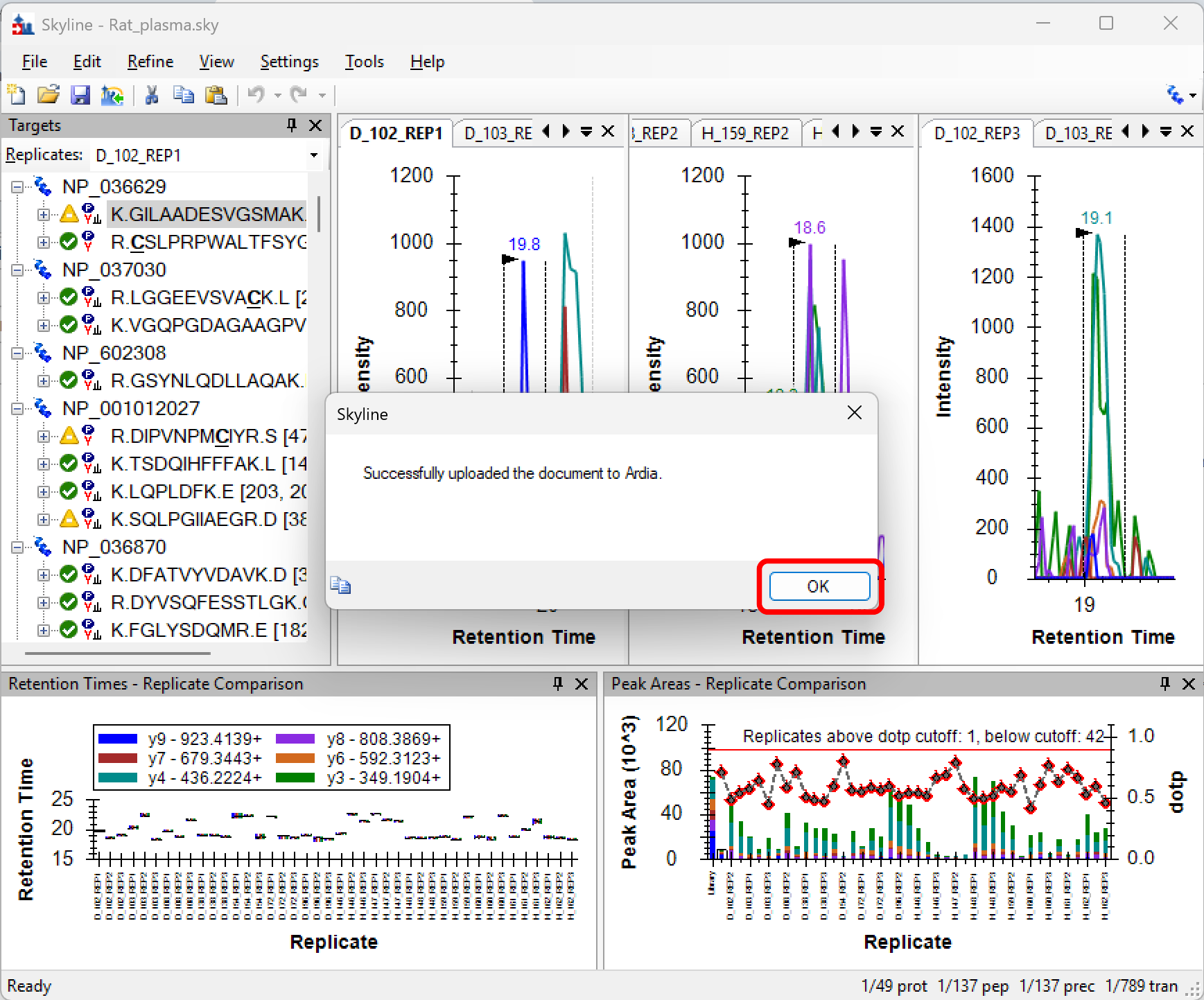This screenshot has width=1204, height=1000.
Task: Click y9 blue legend swatch
Action: pos(118,739)
